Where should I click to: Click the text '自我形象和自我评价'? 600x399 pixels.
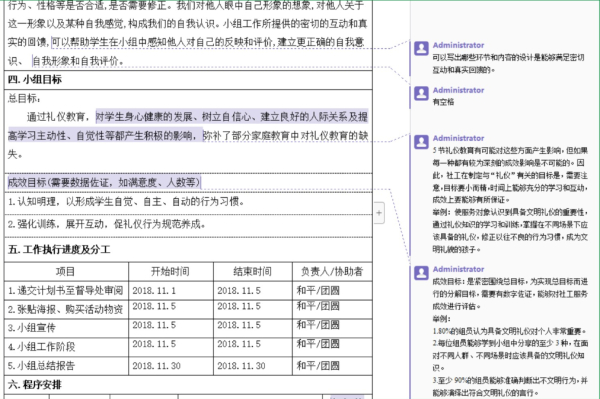click(75, 61)
